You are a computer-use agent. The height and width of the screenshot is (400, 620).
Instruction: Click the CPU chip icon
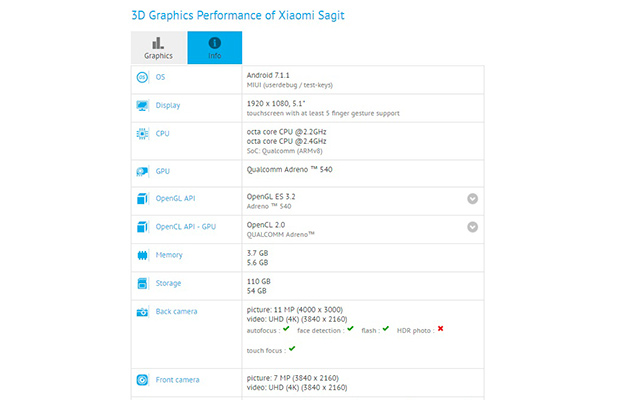point(141,133)
